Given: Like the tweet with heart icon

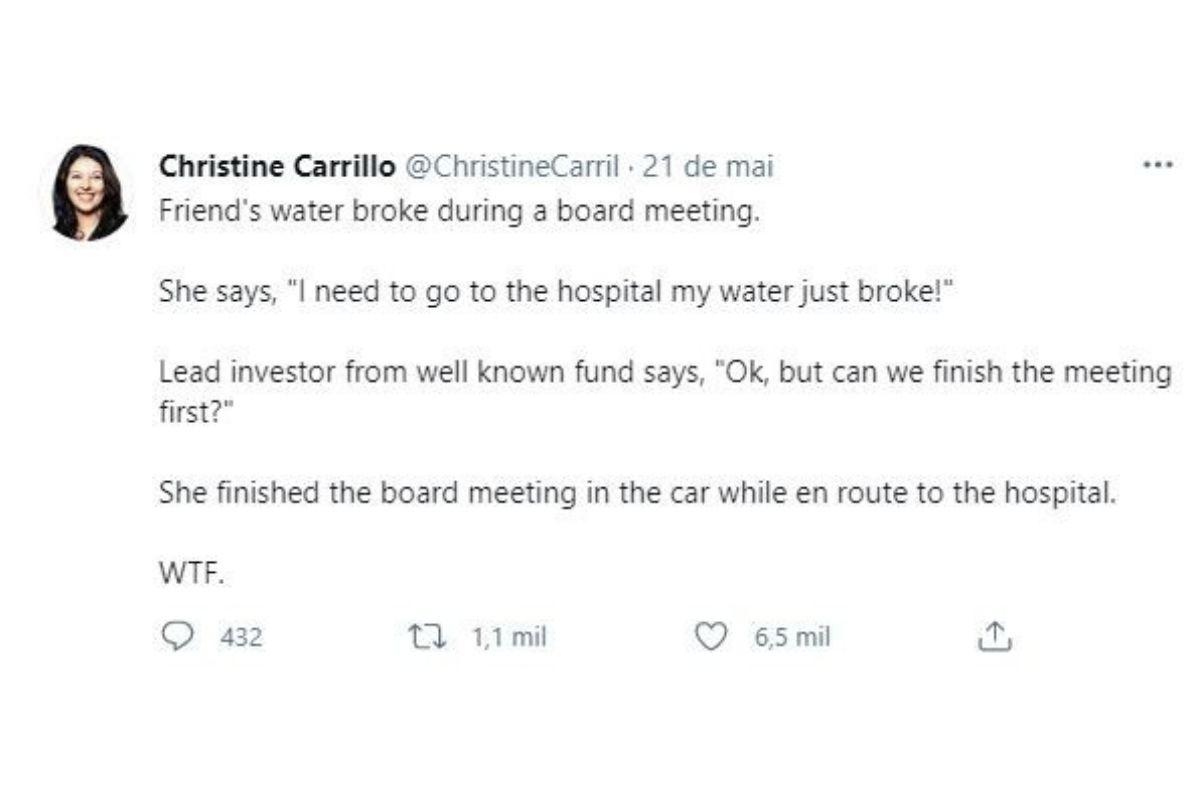Looking at the screenshot, I should (710, 636).
